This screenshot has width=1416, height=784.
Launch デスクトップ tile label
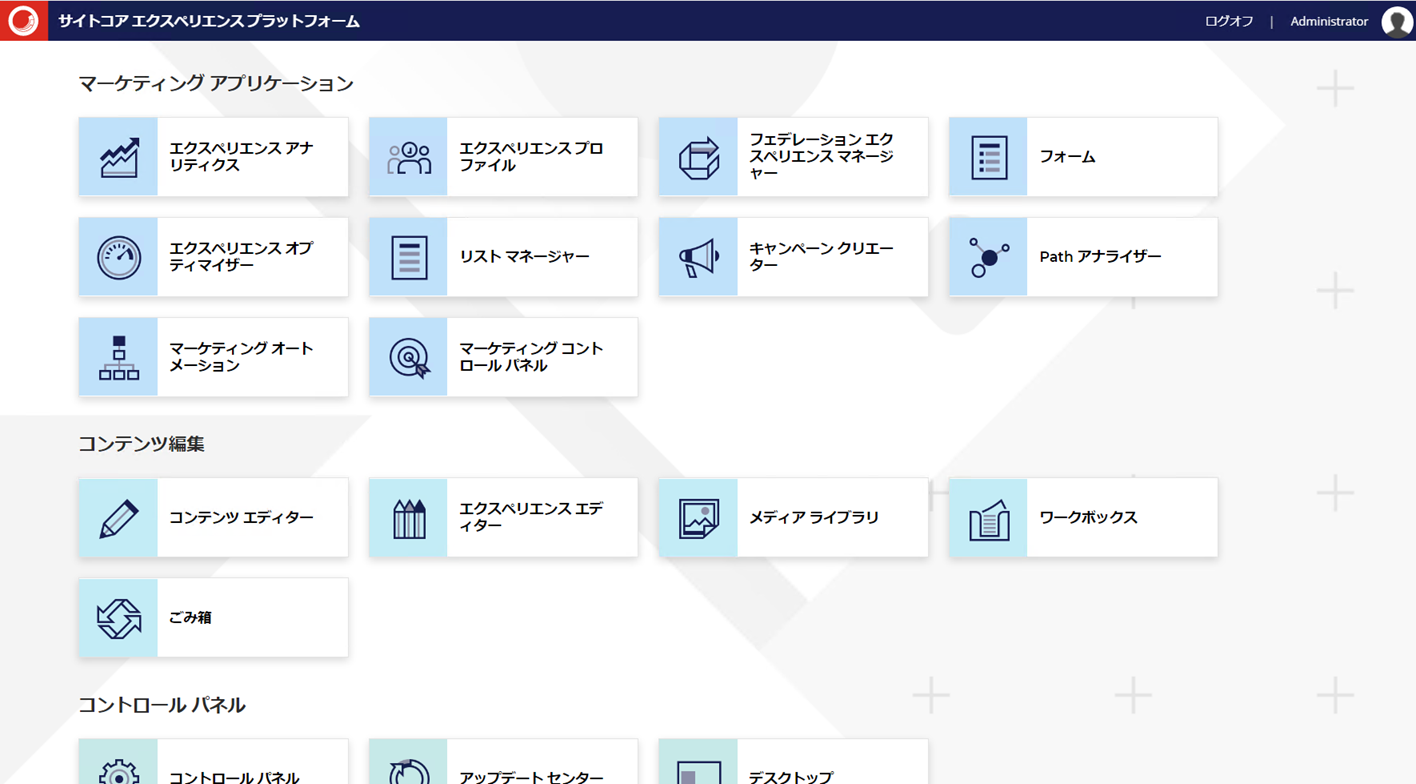coord(791,777)
